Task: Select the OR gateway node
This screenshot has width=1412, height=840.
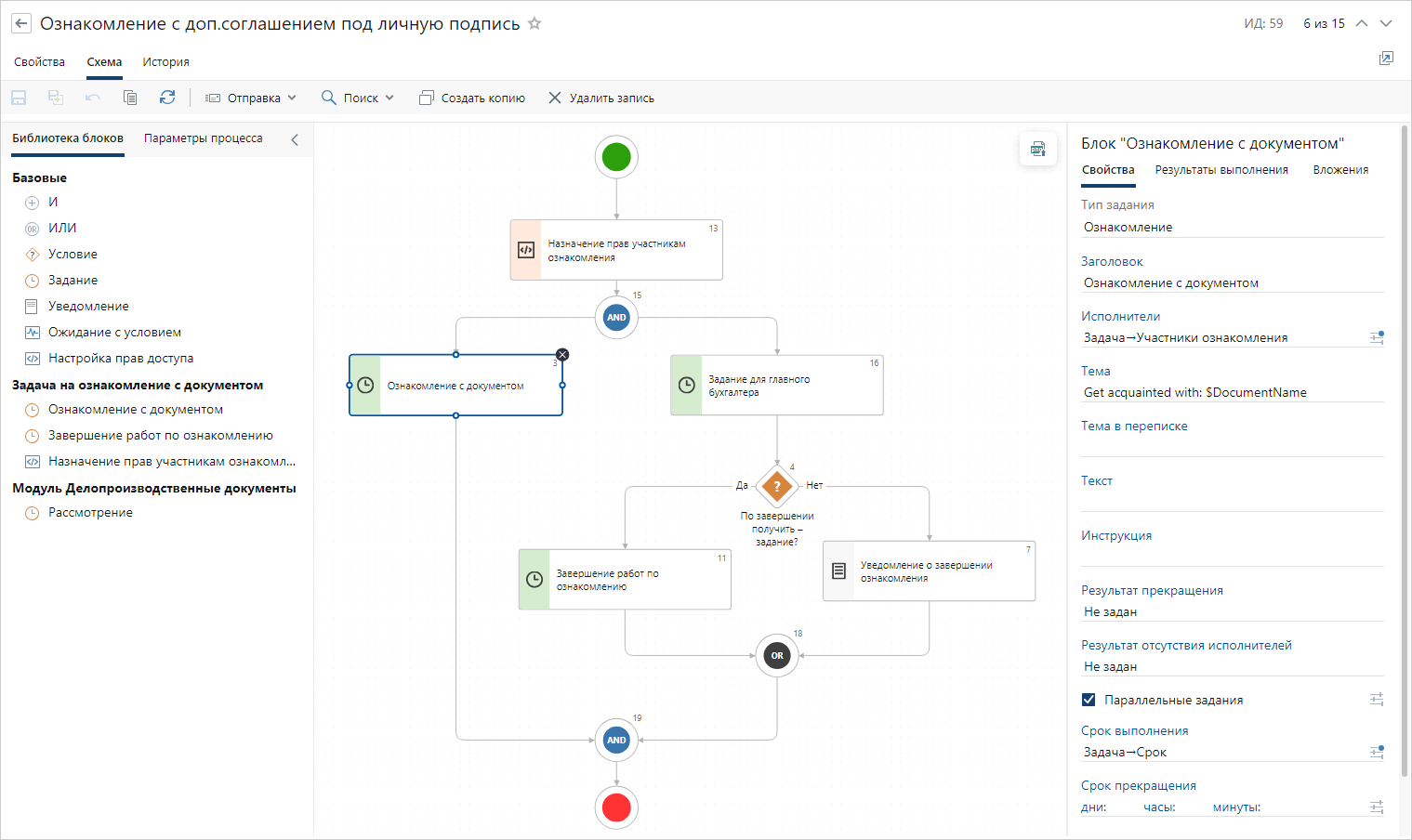Action: click(777, 655)
